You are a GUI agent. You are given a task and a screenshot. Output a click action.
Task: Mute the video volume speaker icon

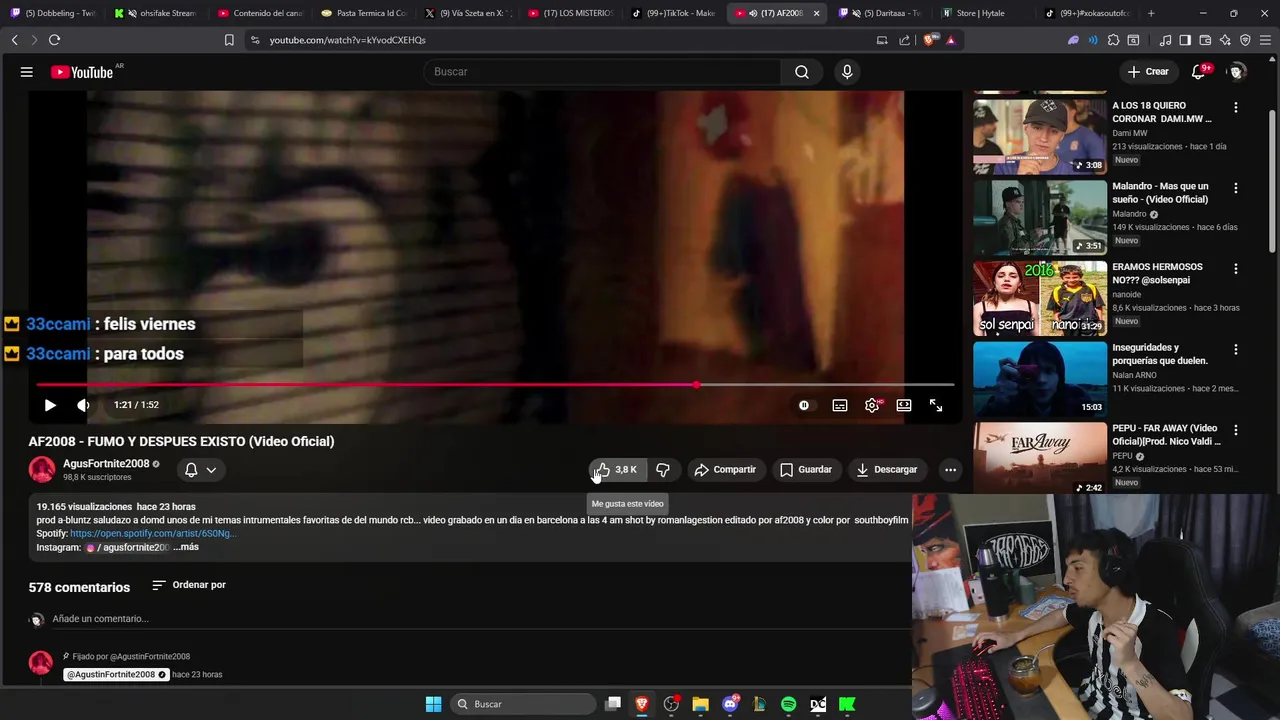pyautogui.click(x=83, y=405)
